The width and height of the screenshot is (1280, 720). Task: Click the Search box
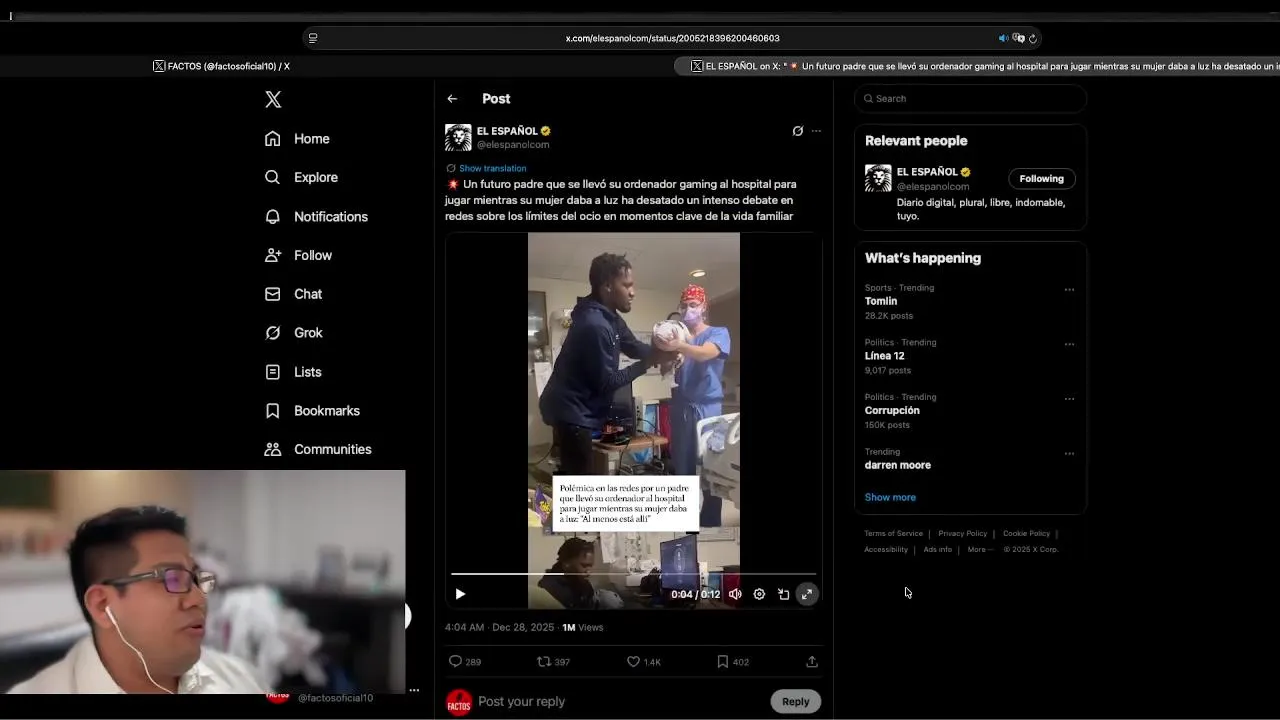coord(970,98)
